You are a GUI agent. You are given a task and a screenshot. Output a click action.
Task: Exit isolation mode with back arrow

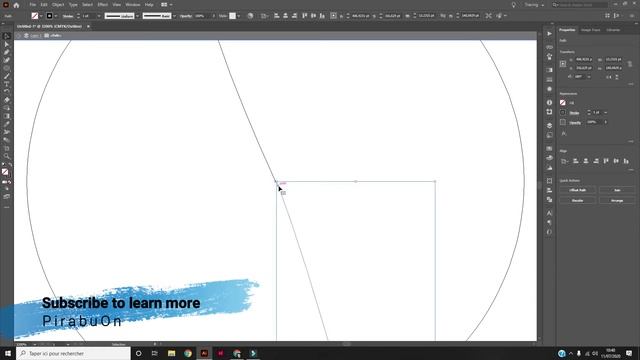(18, 36)
